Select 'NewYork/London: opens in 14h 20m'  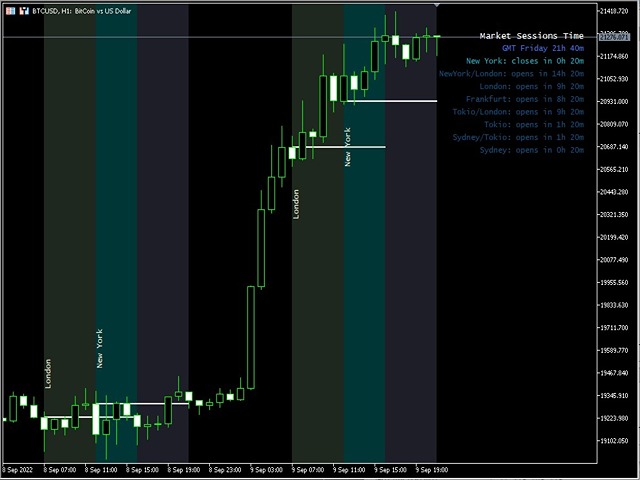click(511, 73)
